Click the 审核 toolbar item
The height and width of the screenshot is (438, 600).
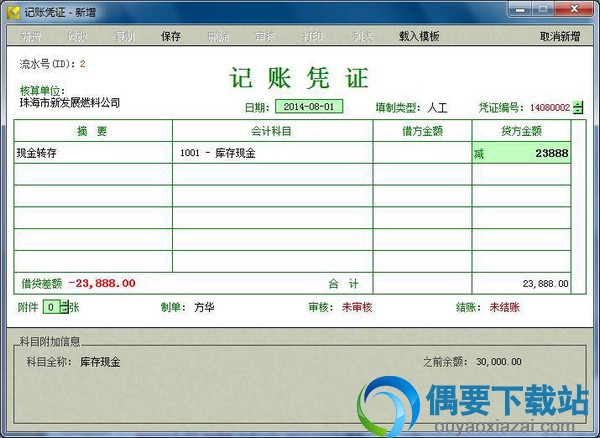(x=265, y=36)
